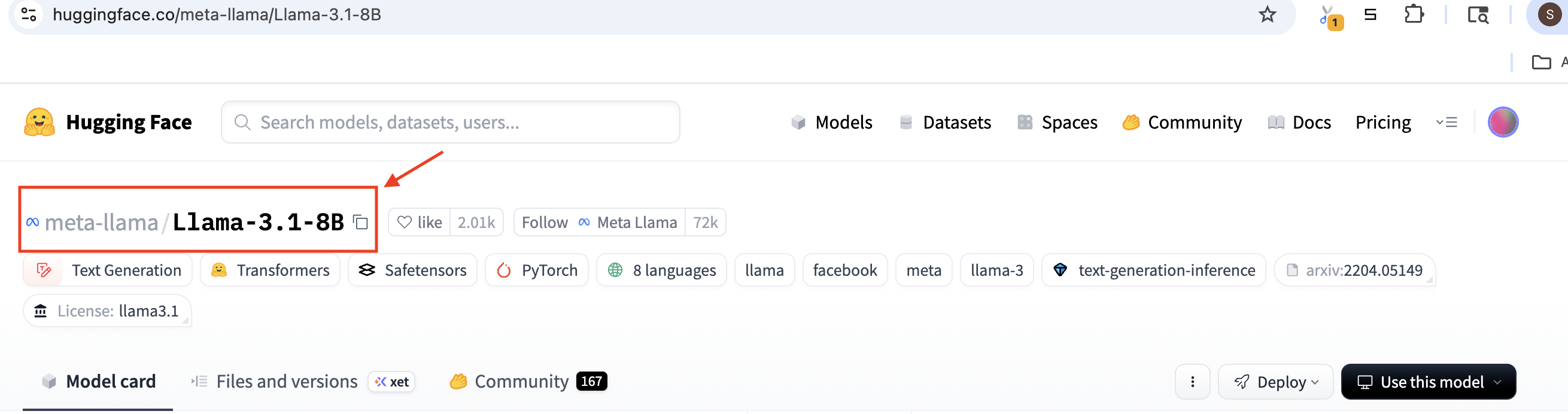The image size is (1568, 414).
Task: Bookmark this page with the star icon
Action: [1268, 14]
